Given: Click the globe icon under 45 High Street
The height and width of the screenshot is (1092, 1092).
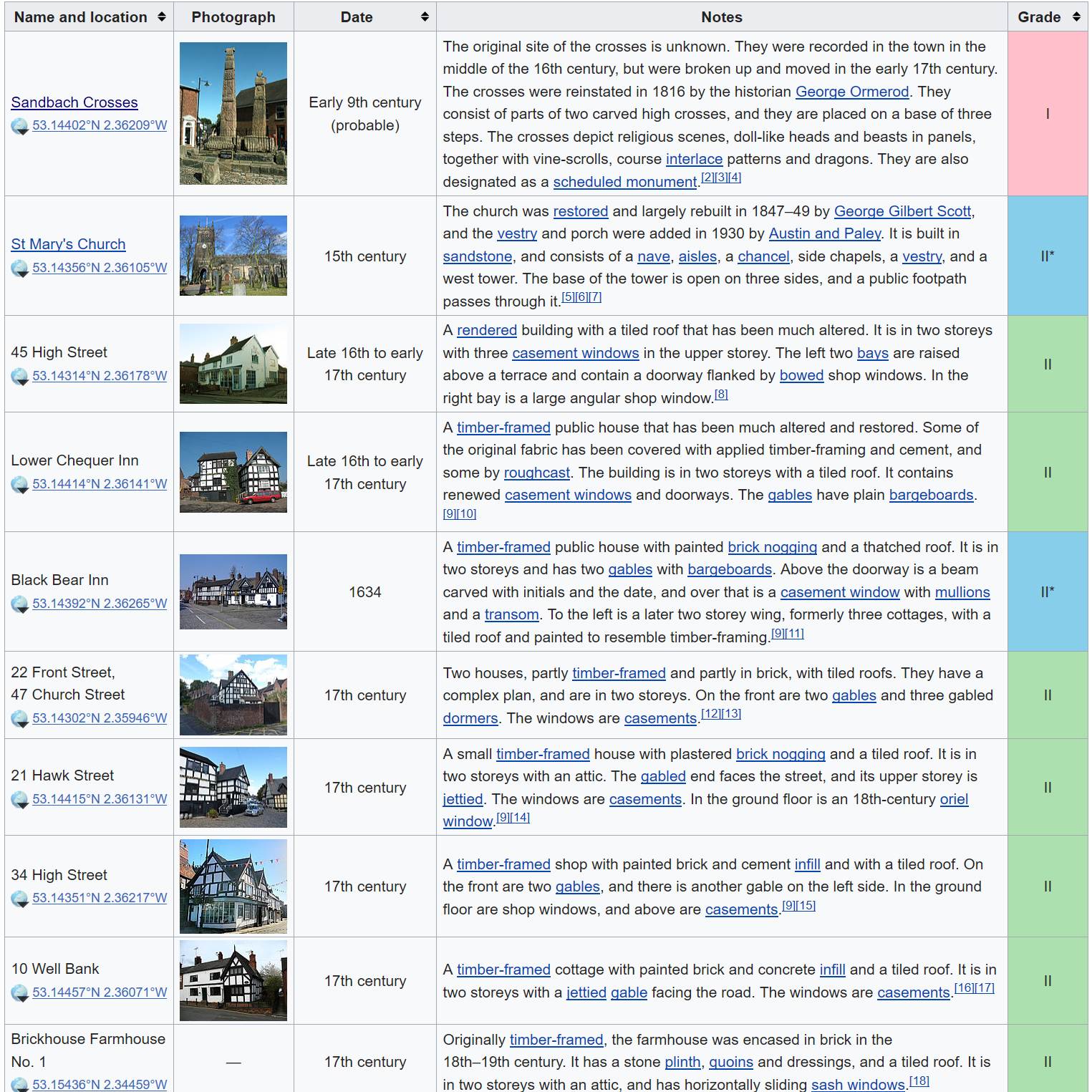Looking at the screenshot, I should pos(19,377).
